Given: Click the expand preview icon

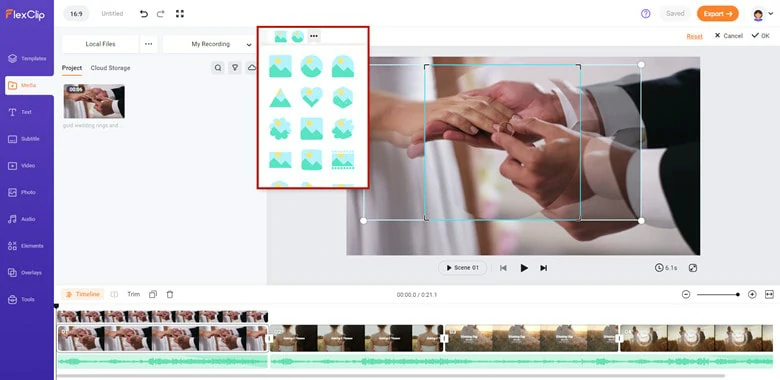Looking at the screenshot, I should pyautogui.click(x=692, y=268).
